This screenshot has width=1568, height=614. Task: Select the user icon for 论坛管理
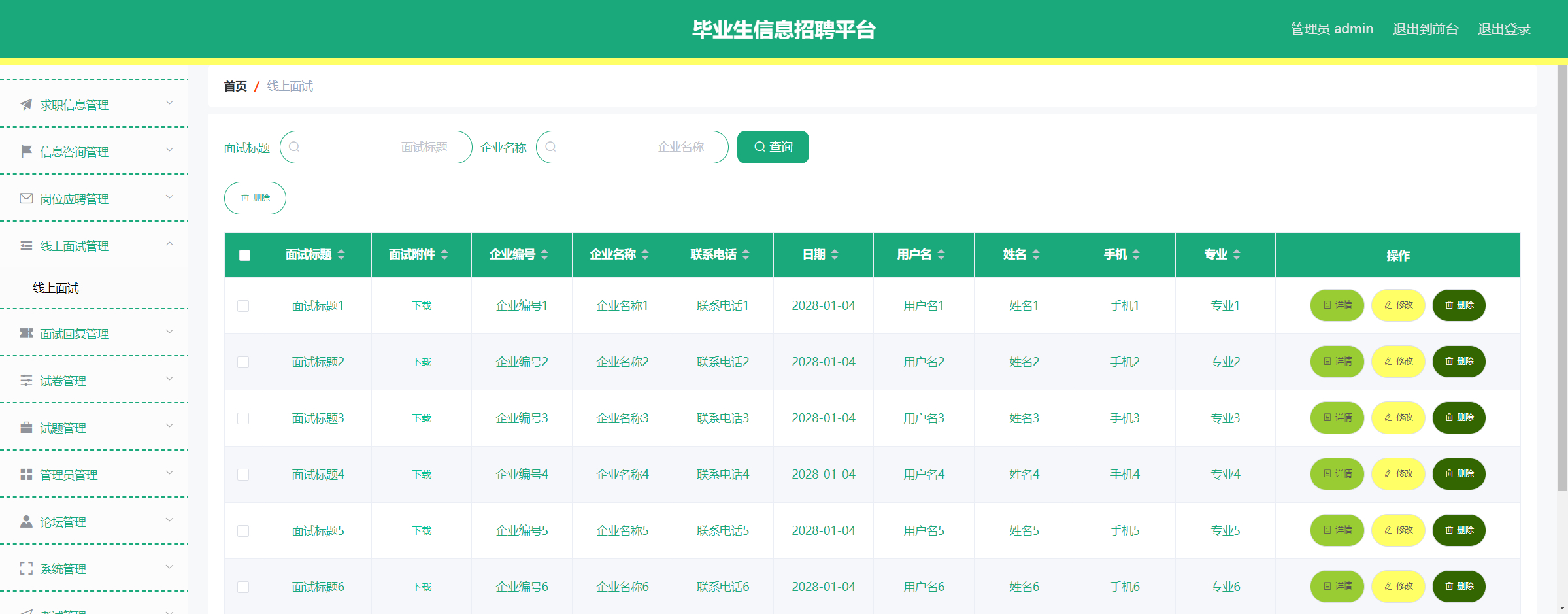tap(25, 521)
